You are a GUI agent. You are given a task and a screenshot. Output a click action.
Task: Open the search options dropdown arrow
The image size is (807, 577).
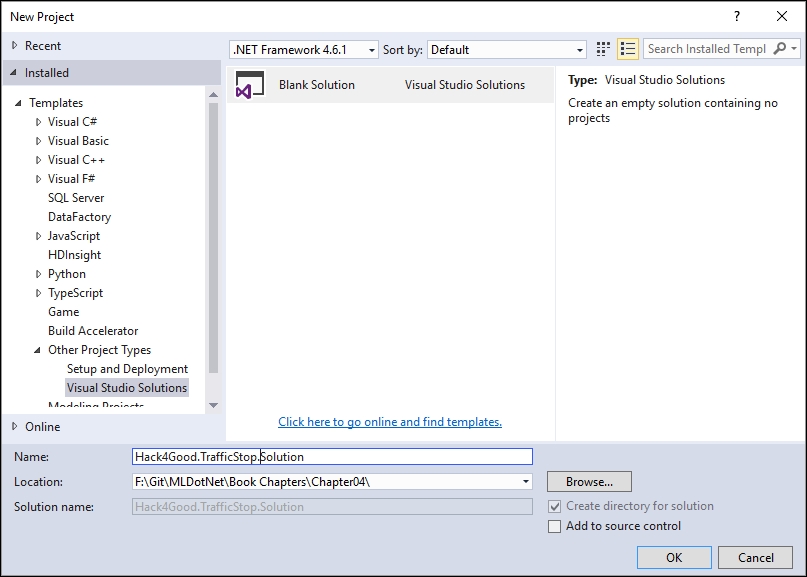click(x=794, y=49)
